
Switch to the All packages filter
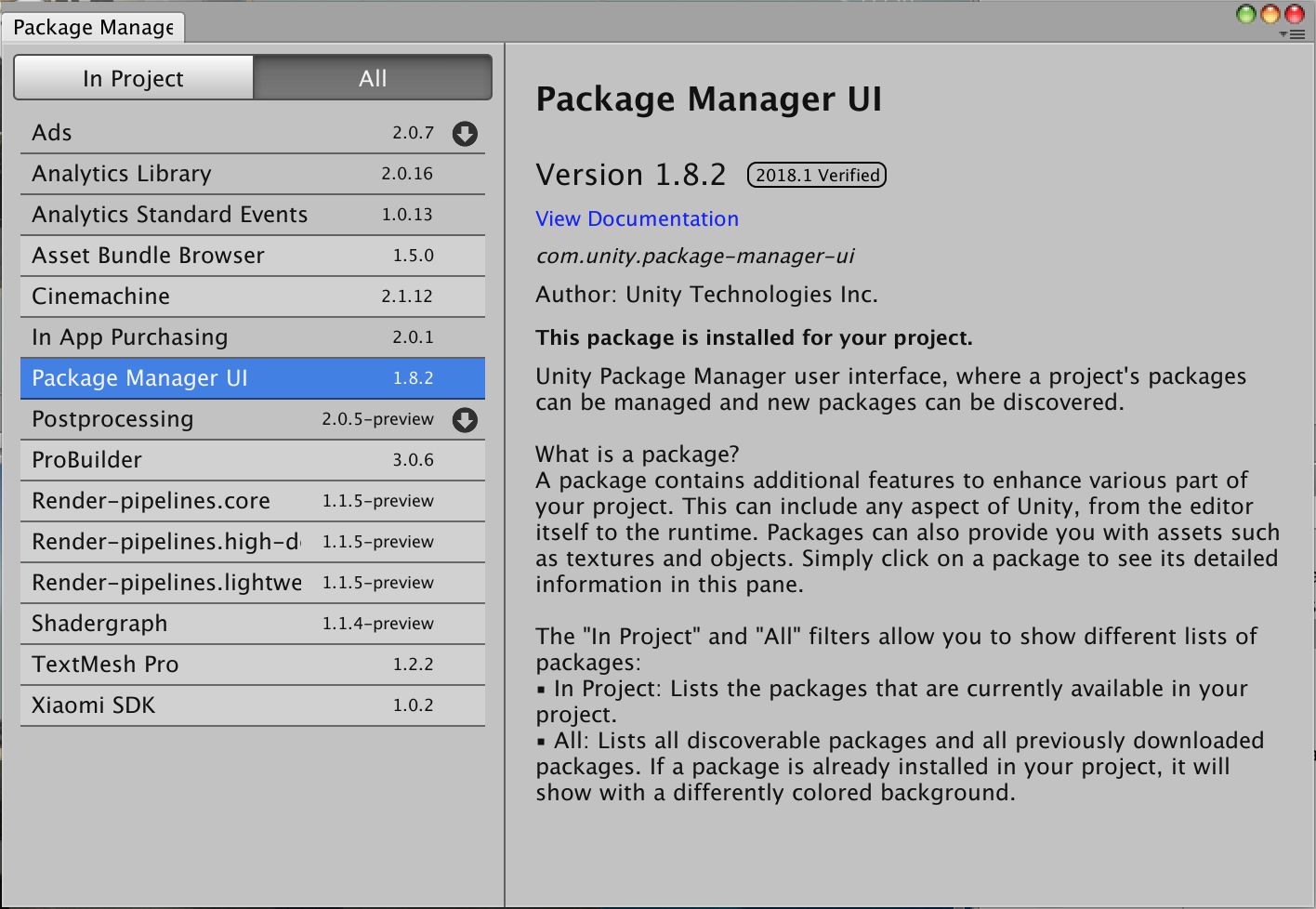pyautogui.click(x=373, y=78)
